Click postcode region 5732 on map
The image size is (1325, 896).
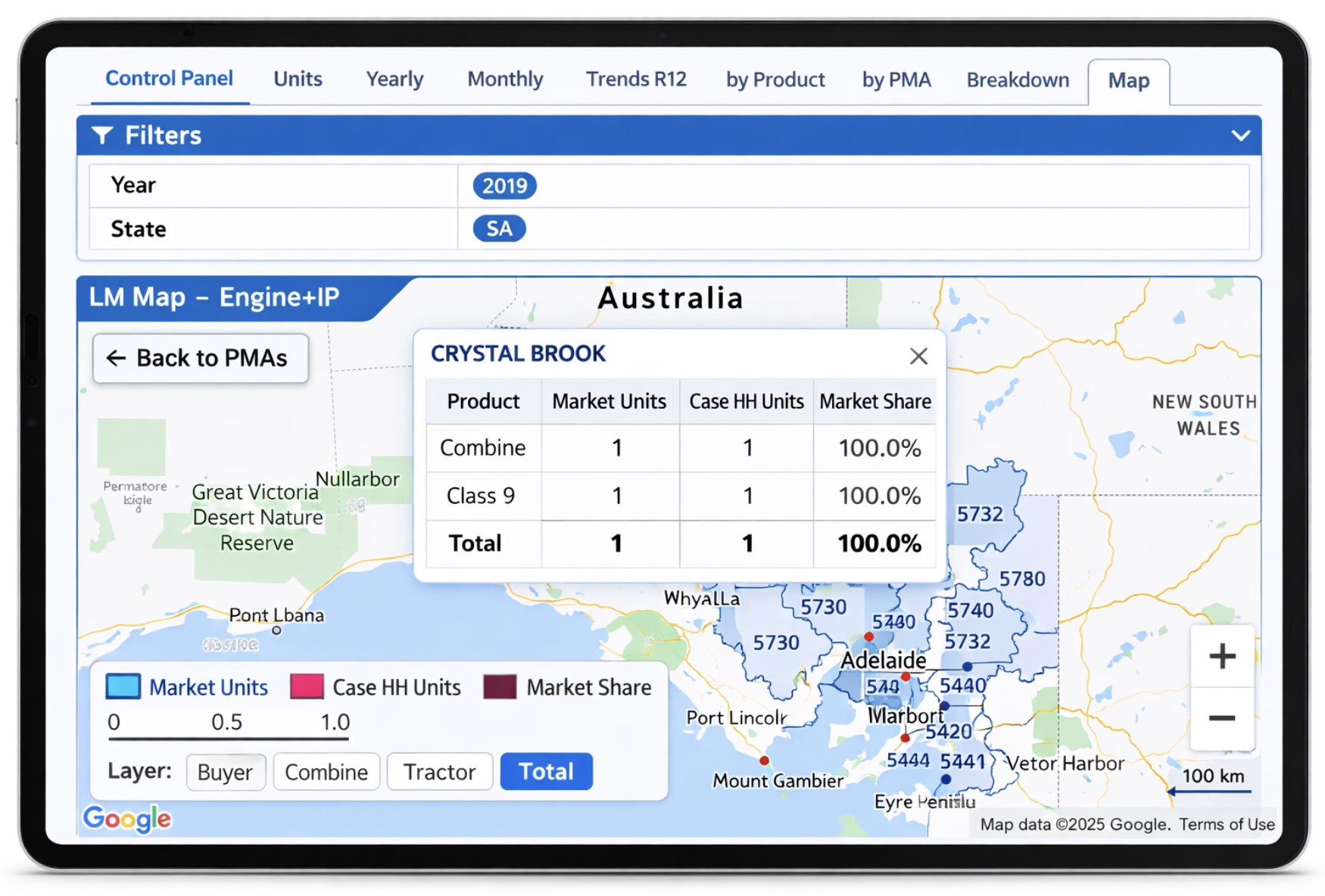(979, 515)
